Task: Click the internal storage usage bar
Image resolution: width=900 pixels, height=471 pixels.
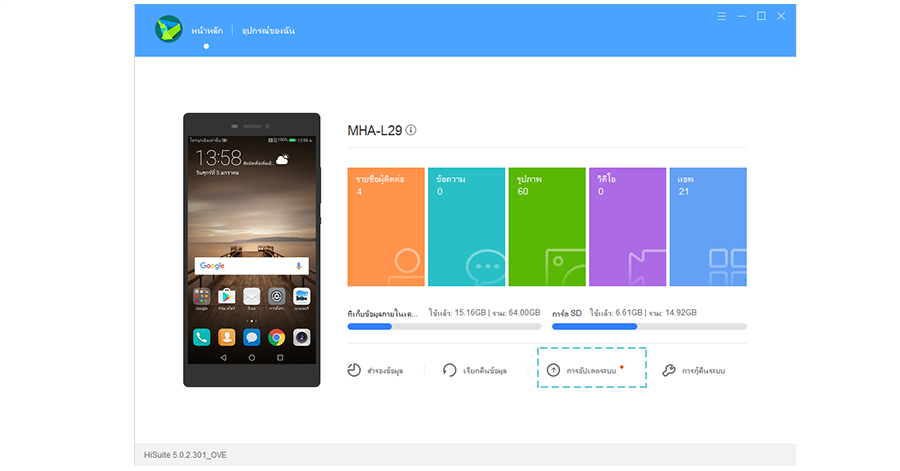Action: tap(444, 326)
